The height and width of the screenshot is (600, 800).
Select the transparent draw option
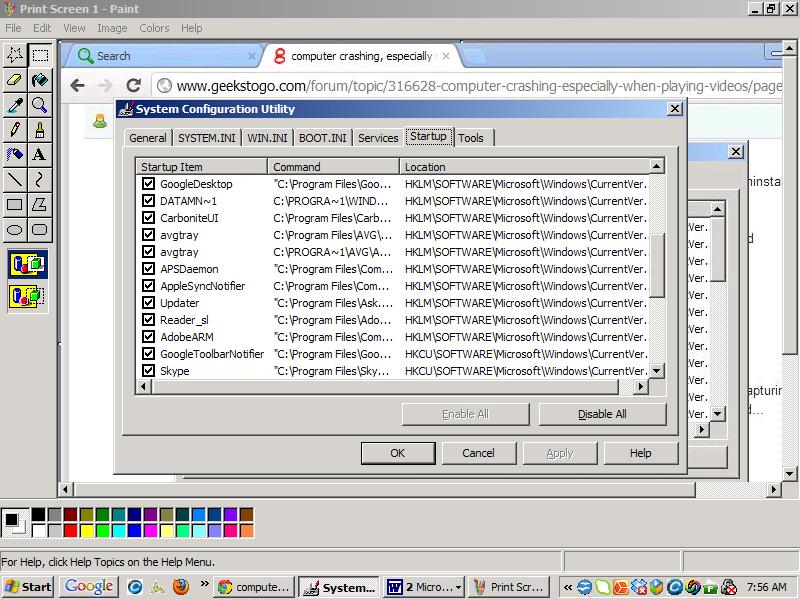tap(28, 296)
